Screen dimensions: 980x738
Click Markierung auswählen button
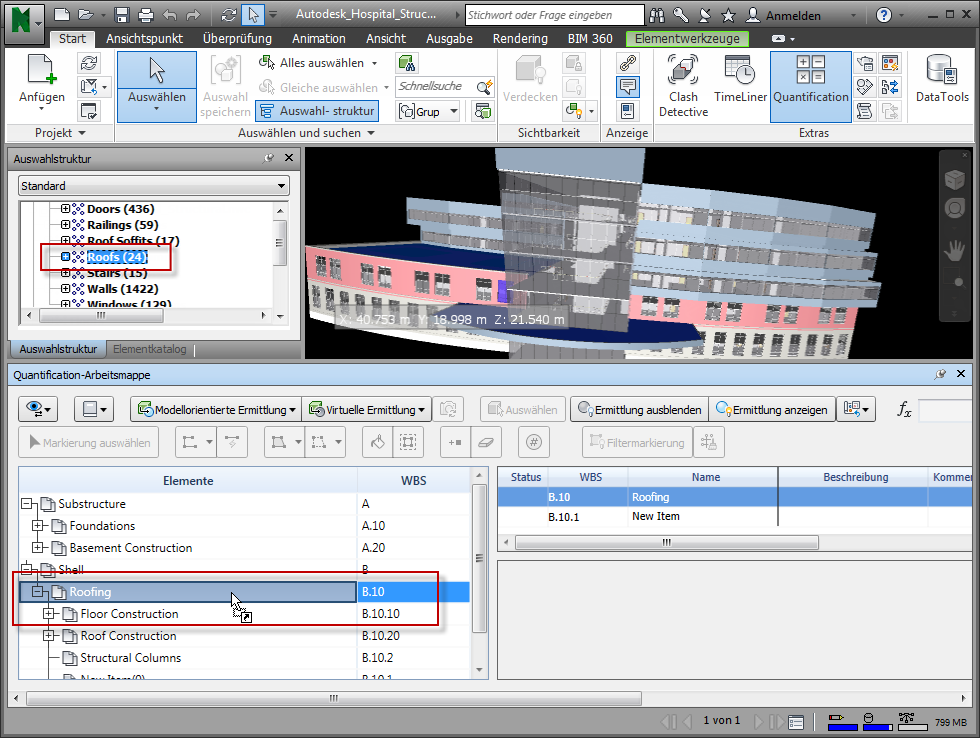pyautogui.click(x=89, y=442)
